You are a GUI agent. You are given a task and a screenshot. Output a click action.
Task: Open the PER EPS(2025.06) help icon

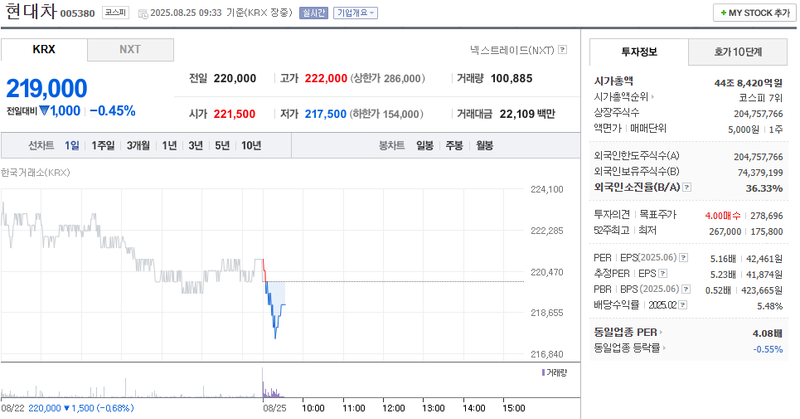coord(684,258)
